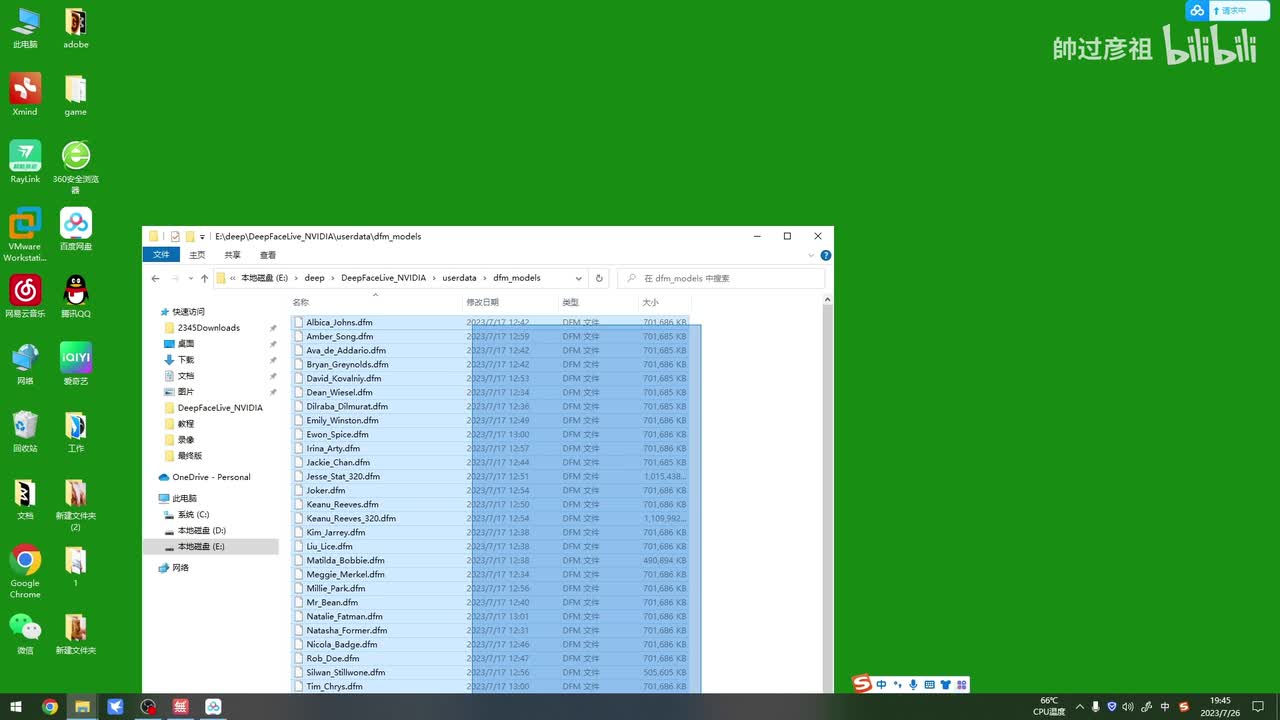
Task: Open the Explorer help question icon
Action: pos(825,255)
